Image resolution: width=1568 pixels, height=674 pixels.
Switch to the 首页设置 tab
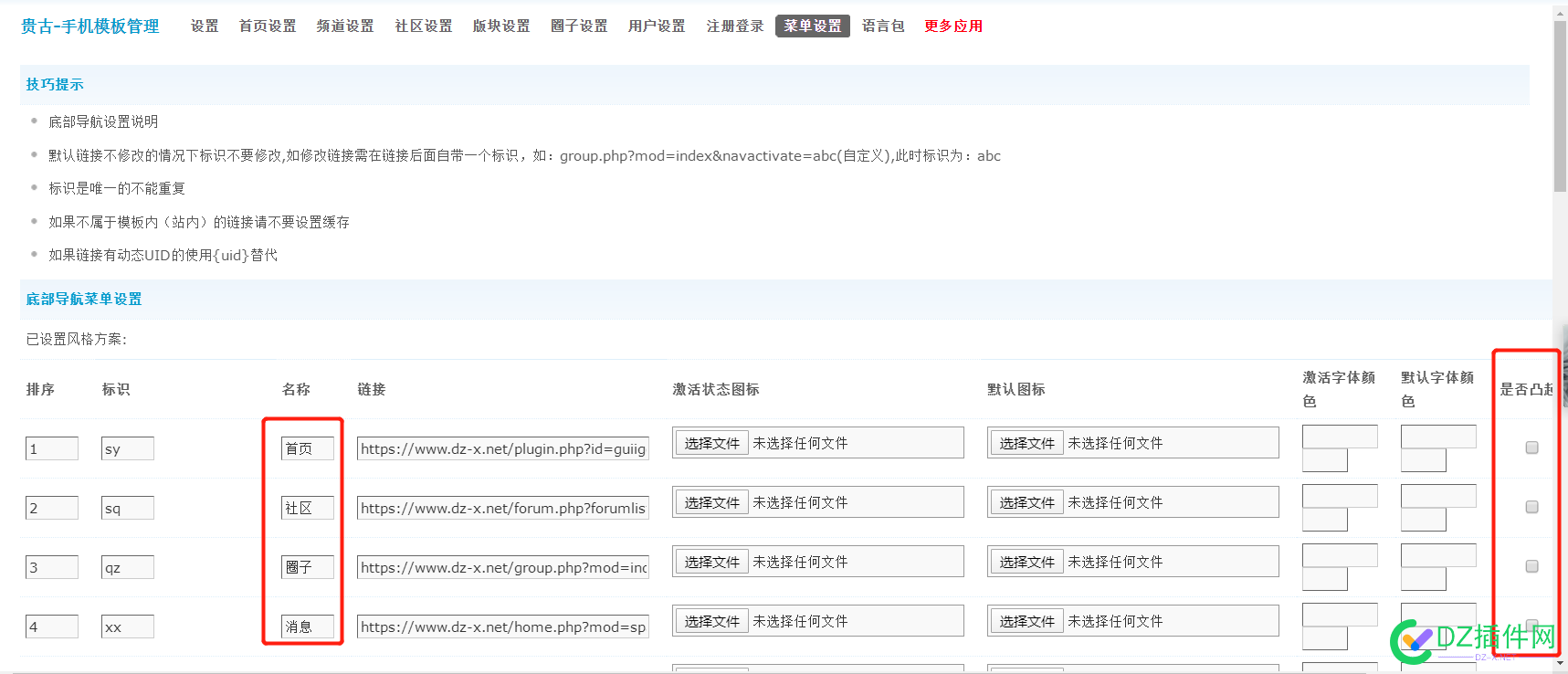pyautogui.click(x=268, y=26)
